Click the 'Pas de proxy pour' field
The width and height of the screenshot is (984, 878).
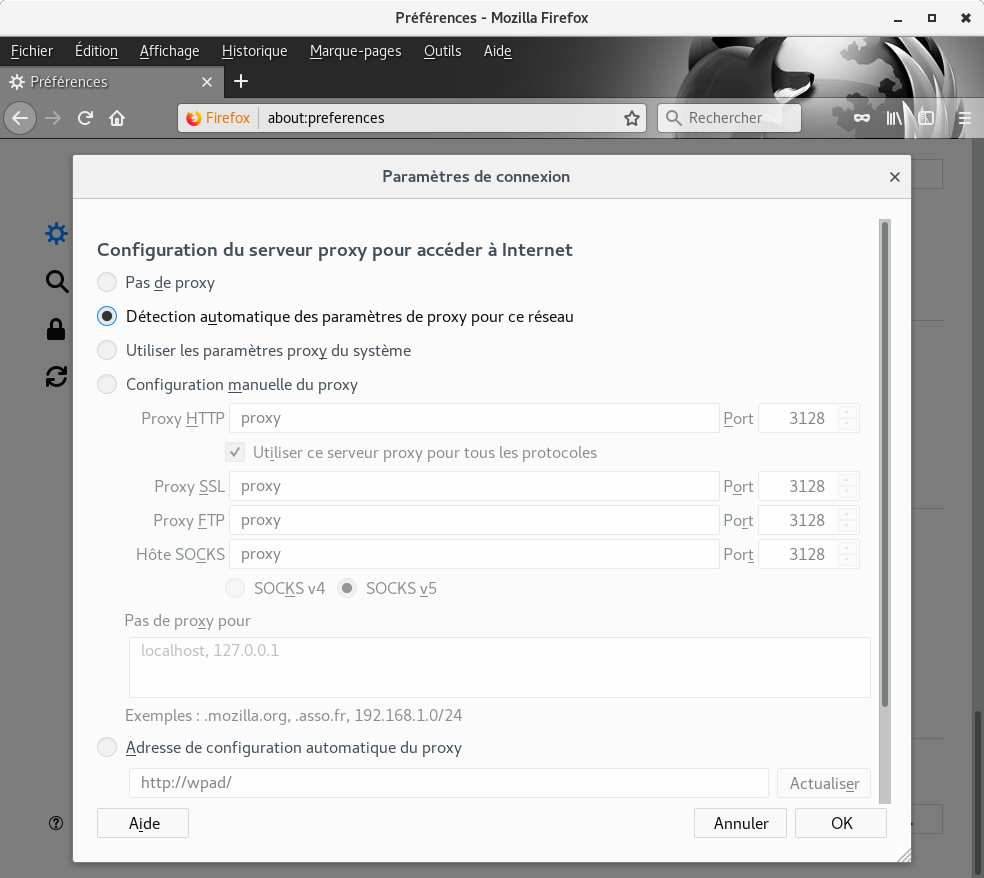498,666
